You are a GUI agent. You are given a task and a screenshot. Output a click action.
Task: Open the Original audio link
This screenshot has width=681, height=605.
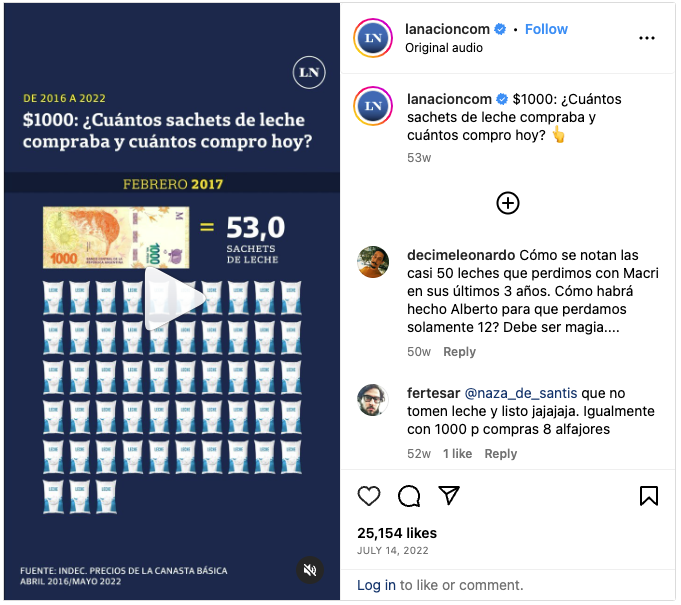tap(443, 48)
